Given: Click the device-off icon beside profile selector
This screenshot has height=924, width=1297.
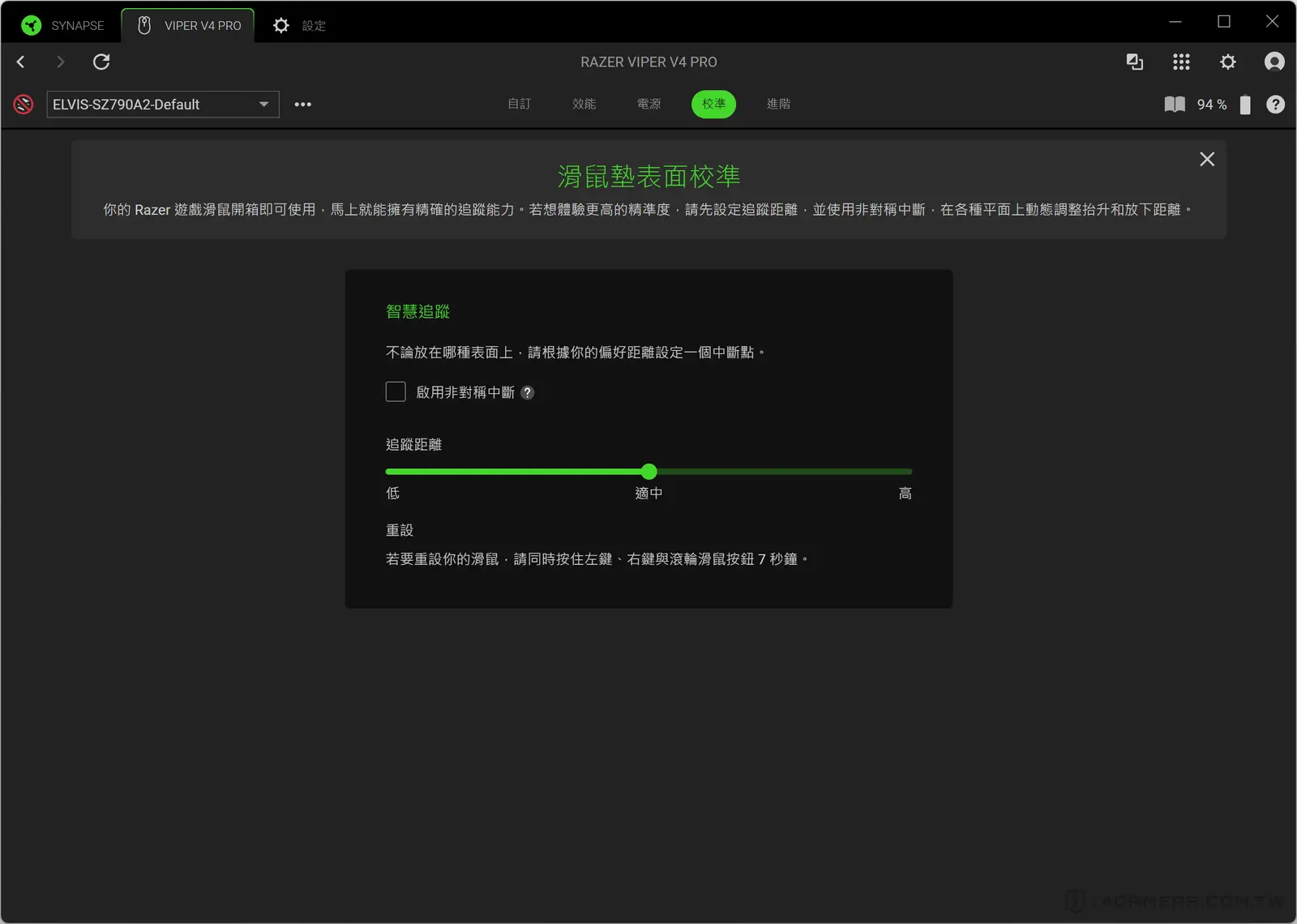Looking at the screenshot, I should (x=24, y=104).
